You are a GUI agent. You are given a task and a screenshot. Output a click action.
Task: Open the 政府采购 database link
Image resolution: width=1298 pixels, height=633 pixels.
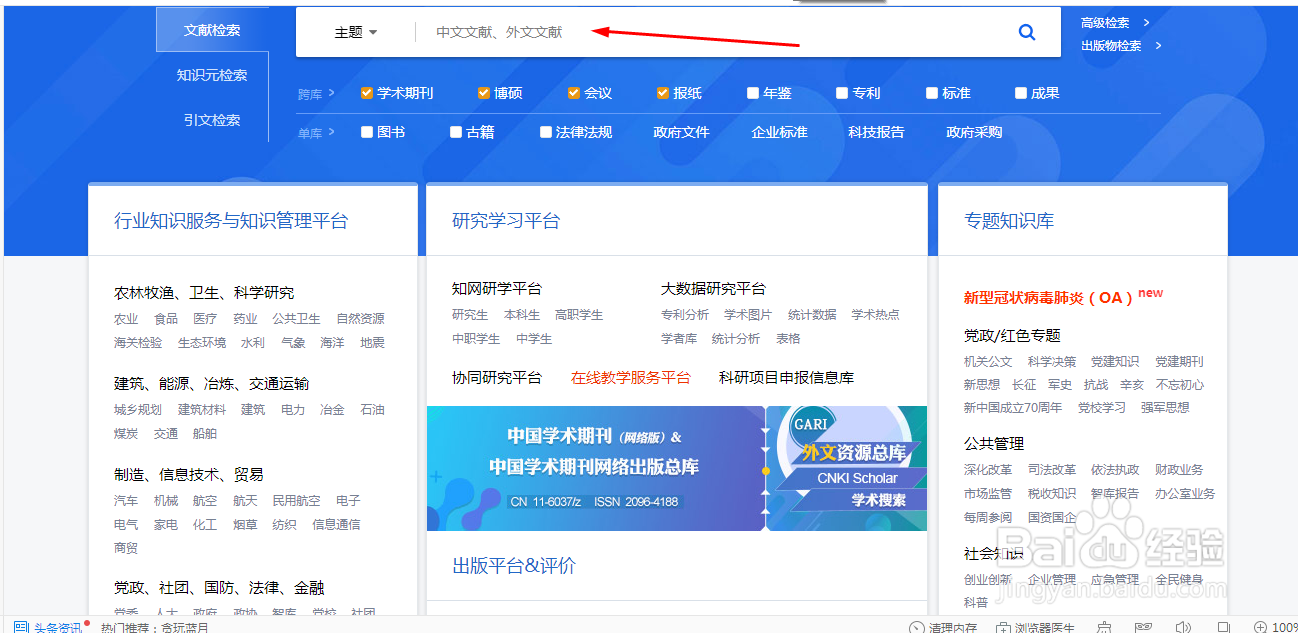(x=974, y=132)
